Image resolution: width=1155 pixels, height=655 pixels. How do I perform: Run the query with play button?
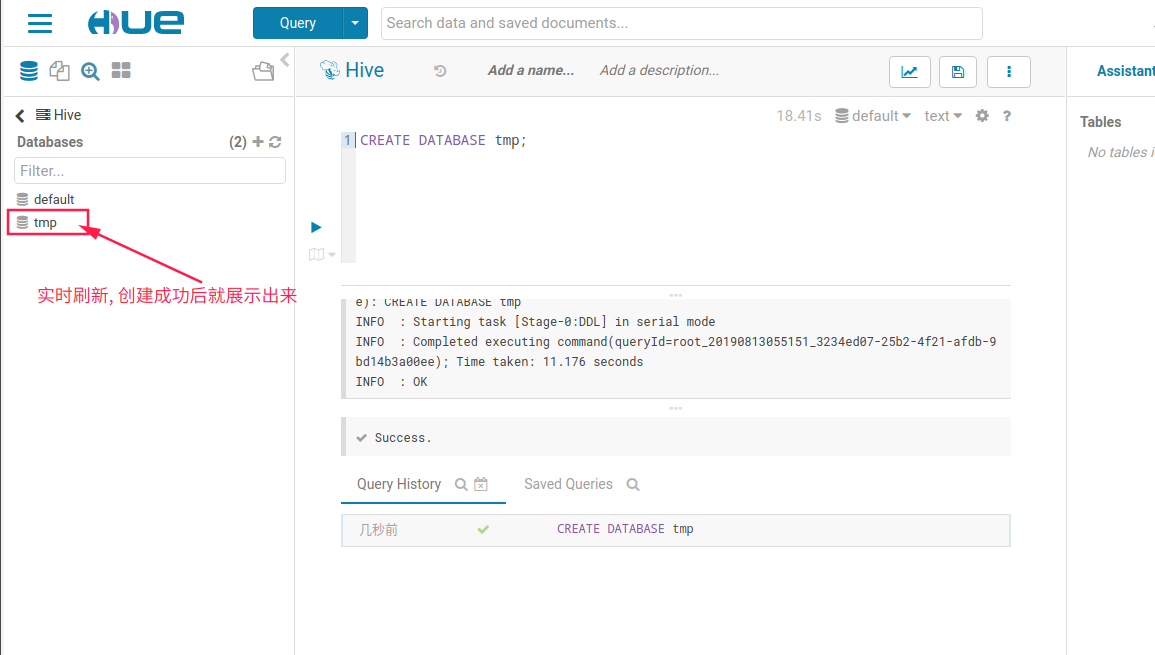316,227
